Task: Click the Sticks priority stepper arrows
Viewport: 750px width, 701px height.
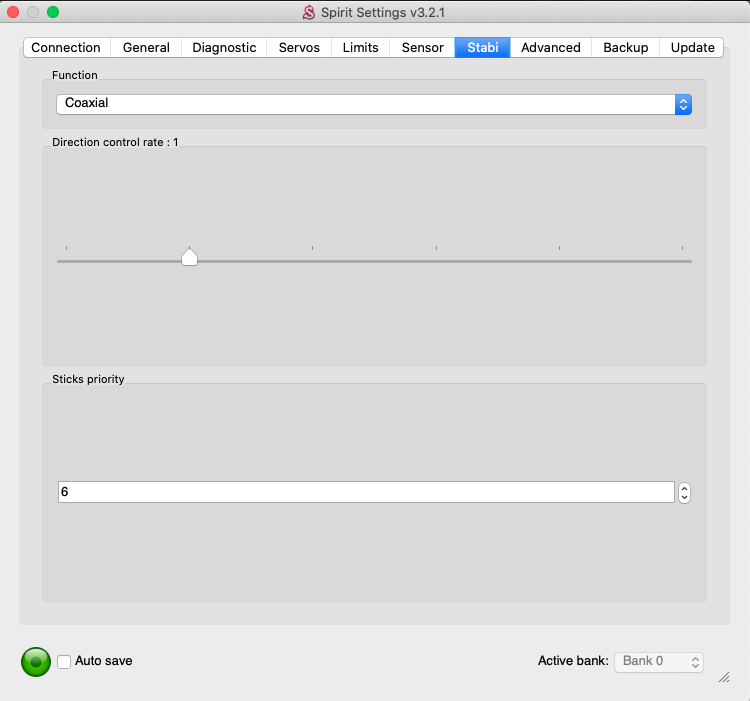Action: pos(684,493)
